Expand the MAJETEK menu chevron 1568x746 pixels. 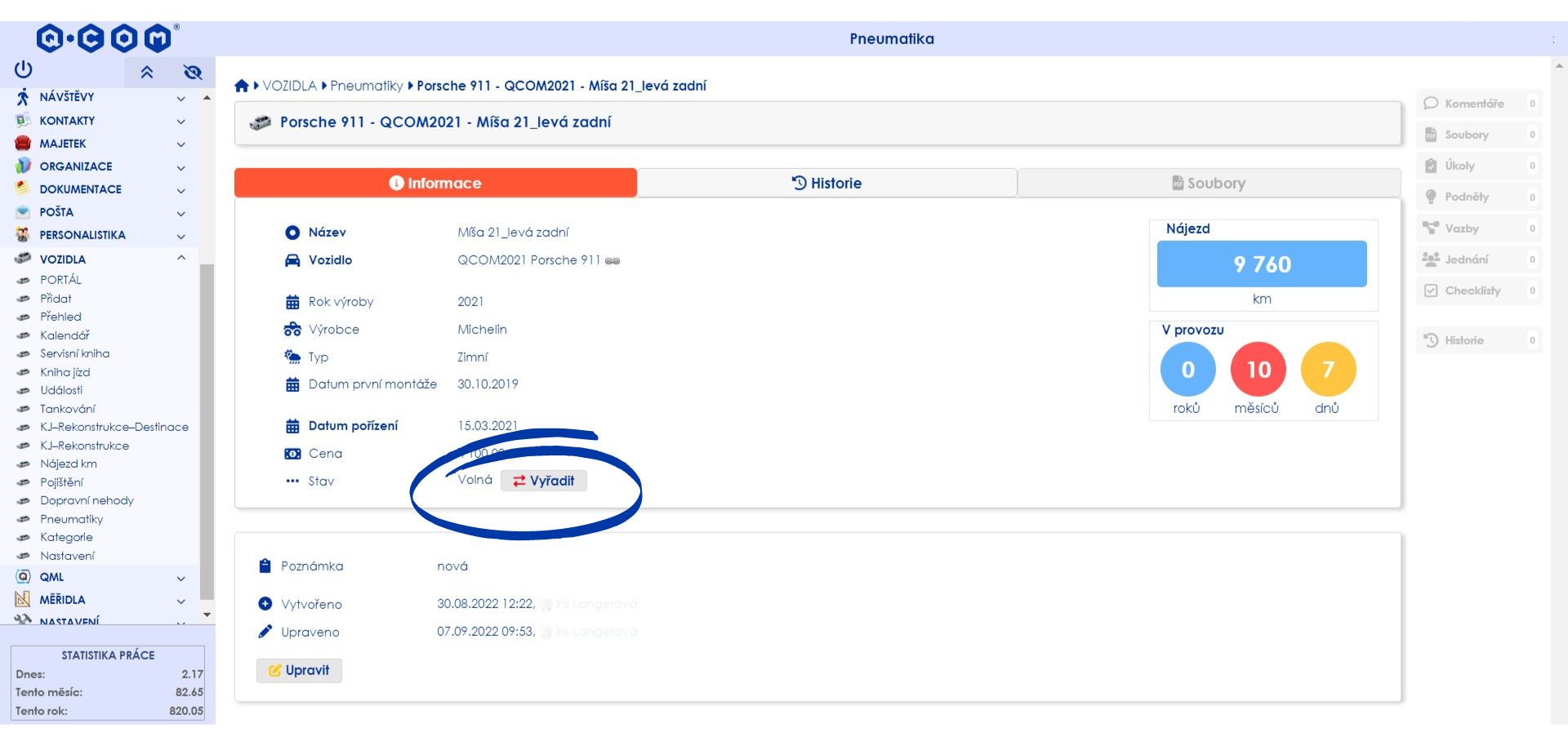pyautogui.click(x=181, y=144)
